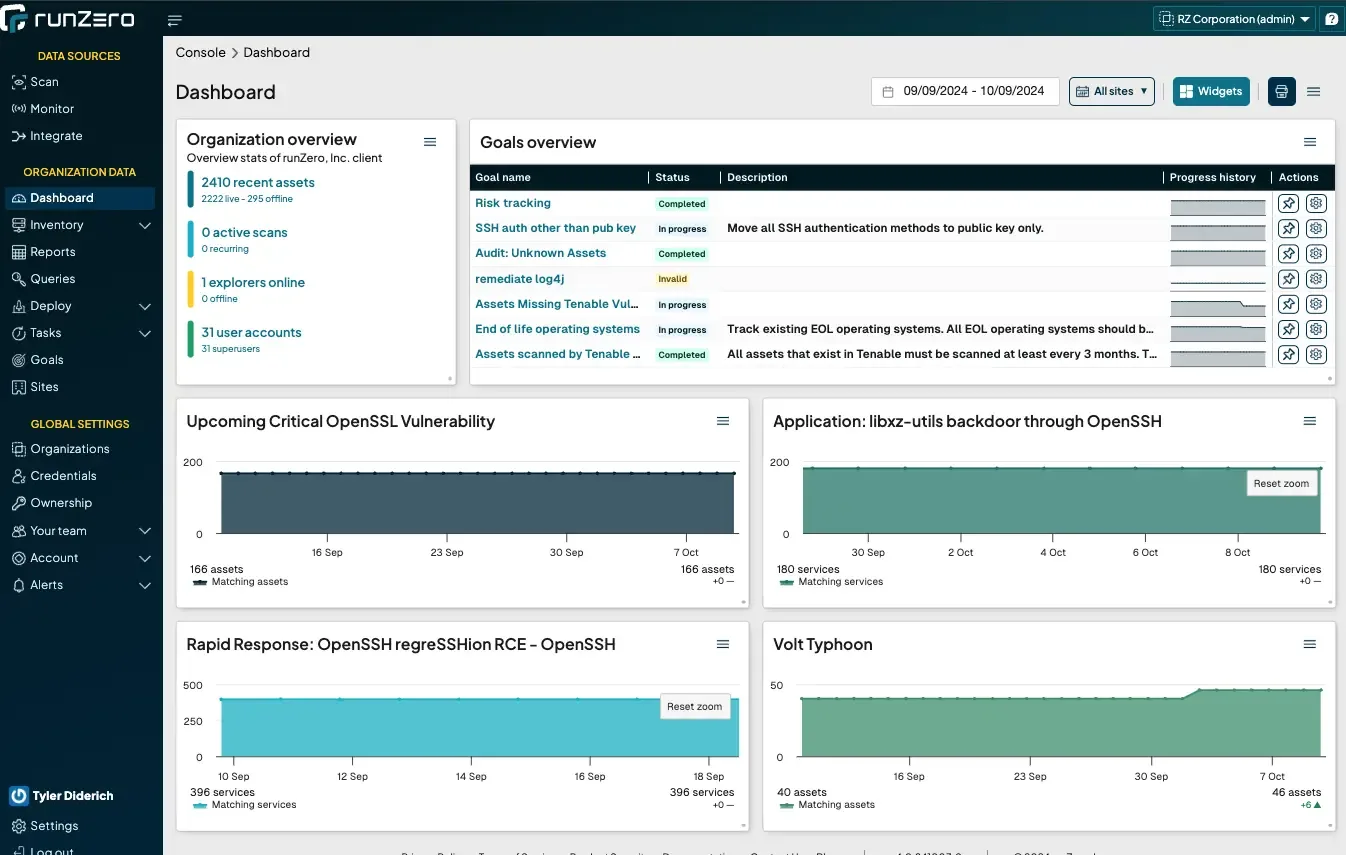Open End of life operating systems goal link
The height and width of the screenshot is (855, 1346).
pyautogui.click(x=557, y=329)
